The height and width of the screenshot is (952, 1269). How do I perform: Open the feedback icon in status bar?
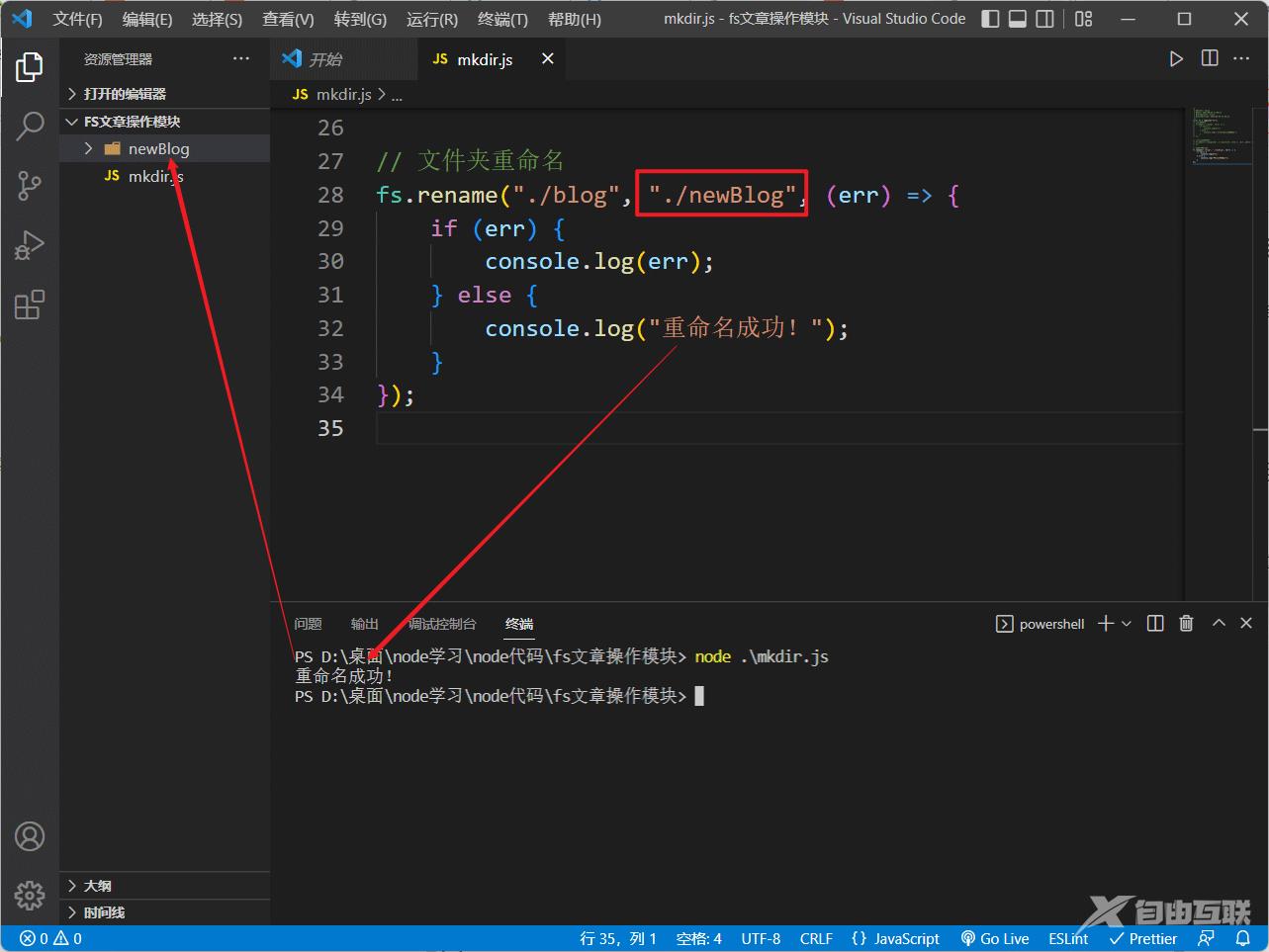point(1206,938)
